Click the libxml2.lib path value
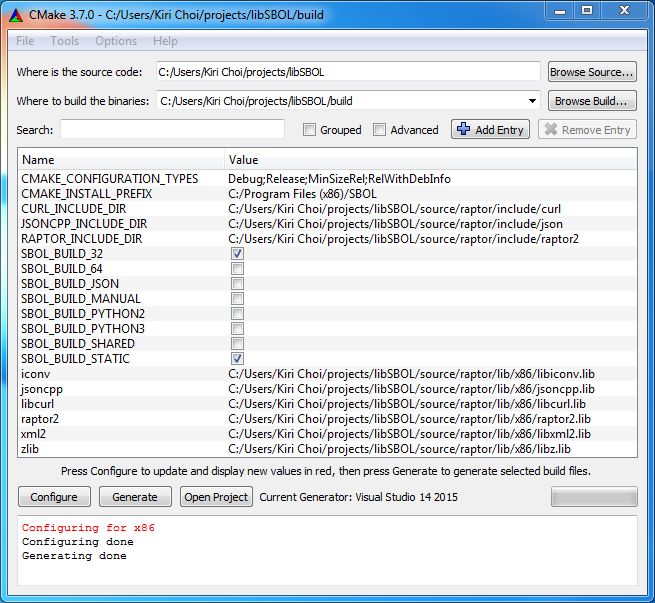The image size is (655, 603). tap(409, 434)
